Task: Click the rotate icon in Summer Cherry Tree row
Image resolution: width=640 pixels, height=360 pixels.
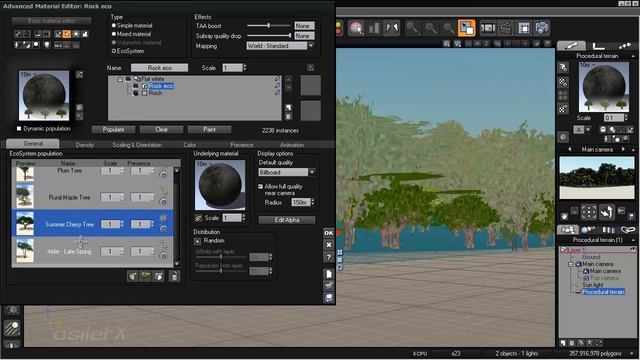Action: pyautogui.click(x=163, y=229)
